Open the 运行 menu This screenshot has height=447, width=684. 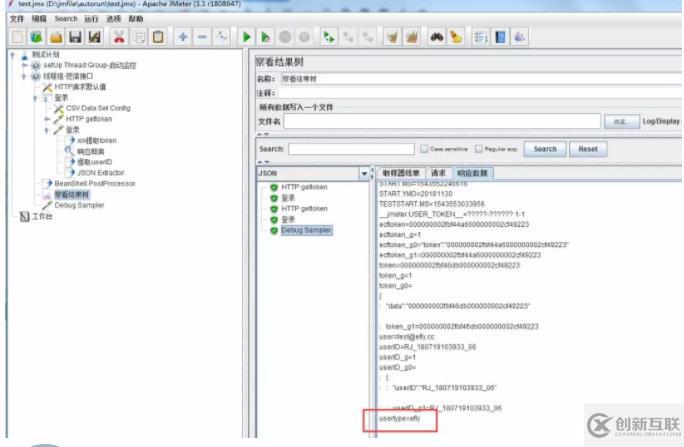pyautogui.click(x=91, y=19)
